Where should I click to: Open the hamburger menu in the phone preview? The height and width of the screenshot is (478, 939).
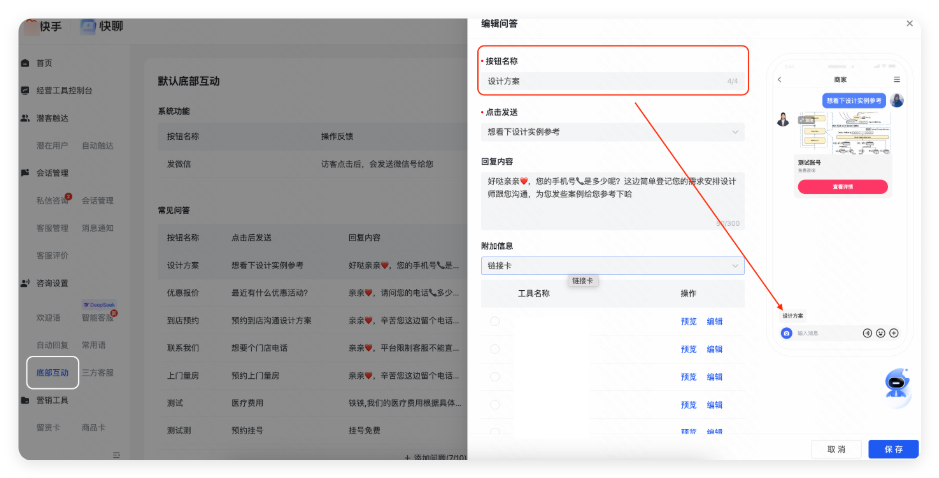click(896, 80)
